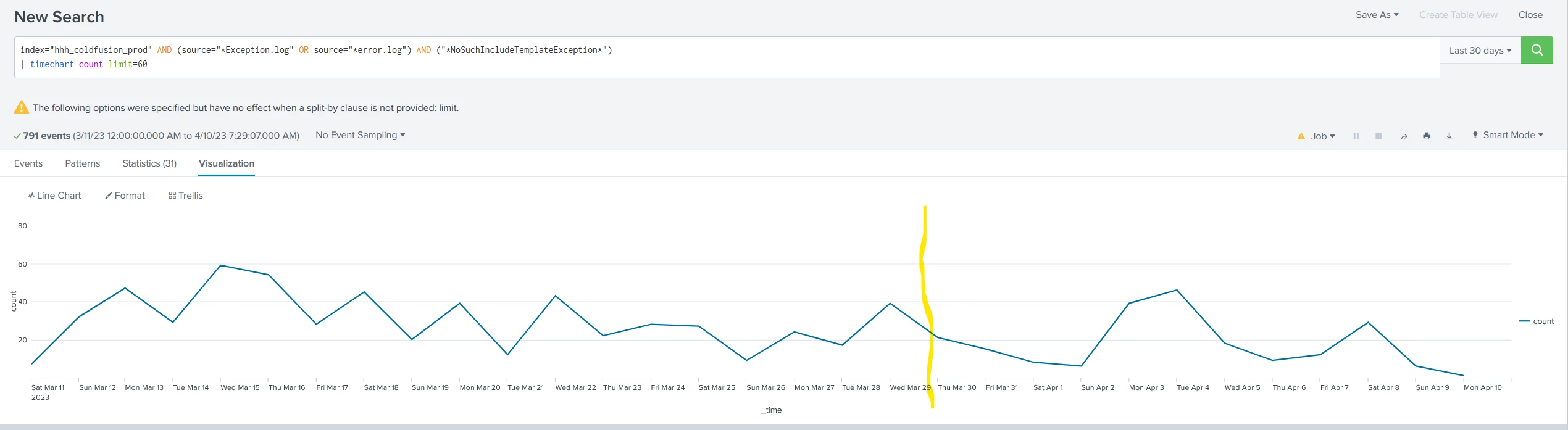Viewport: 1568px width, 430px height.
Task: Run the search with the green magnifier button
Action: tap(1537, 50)
